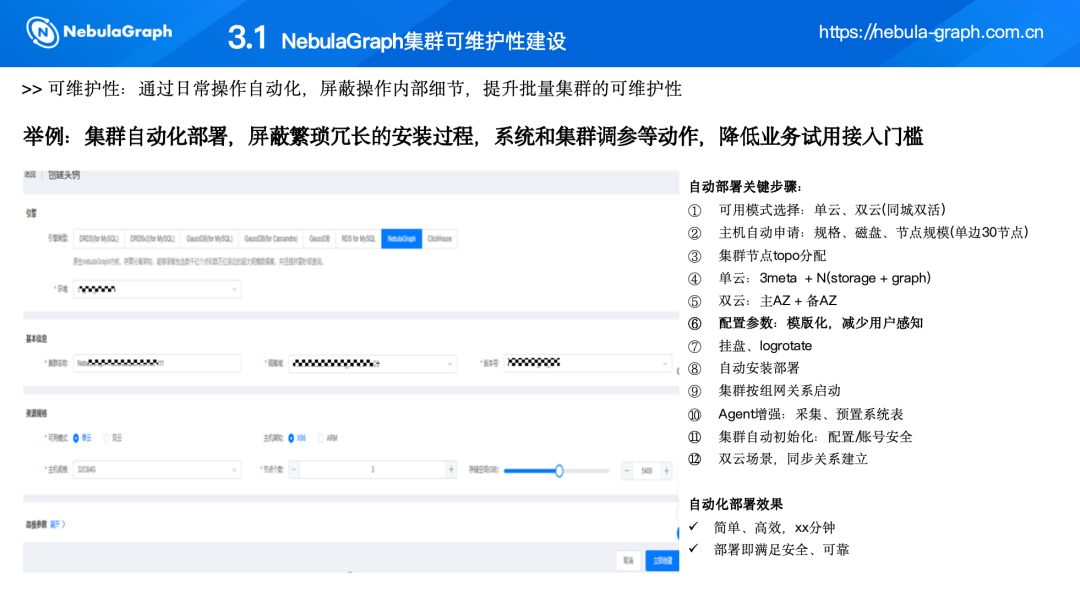Choose the X86 host architecture radio

[x=291, y=438]
